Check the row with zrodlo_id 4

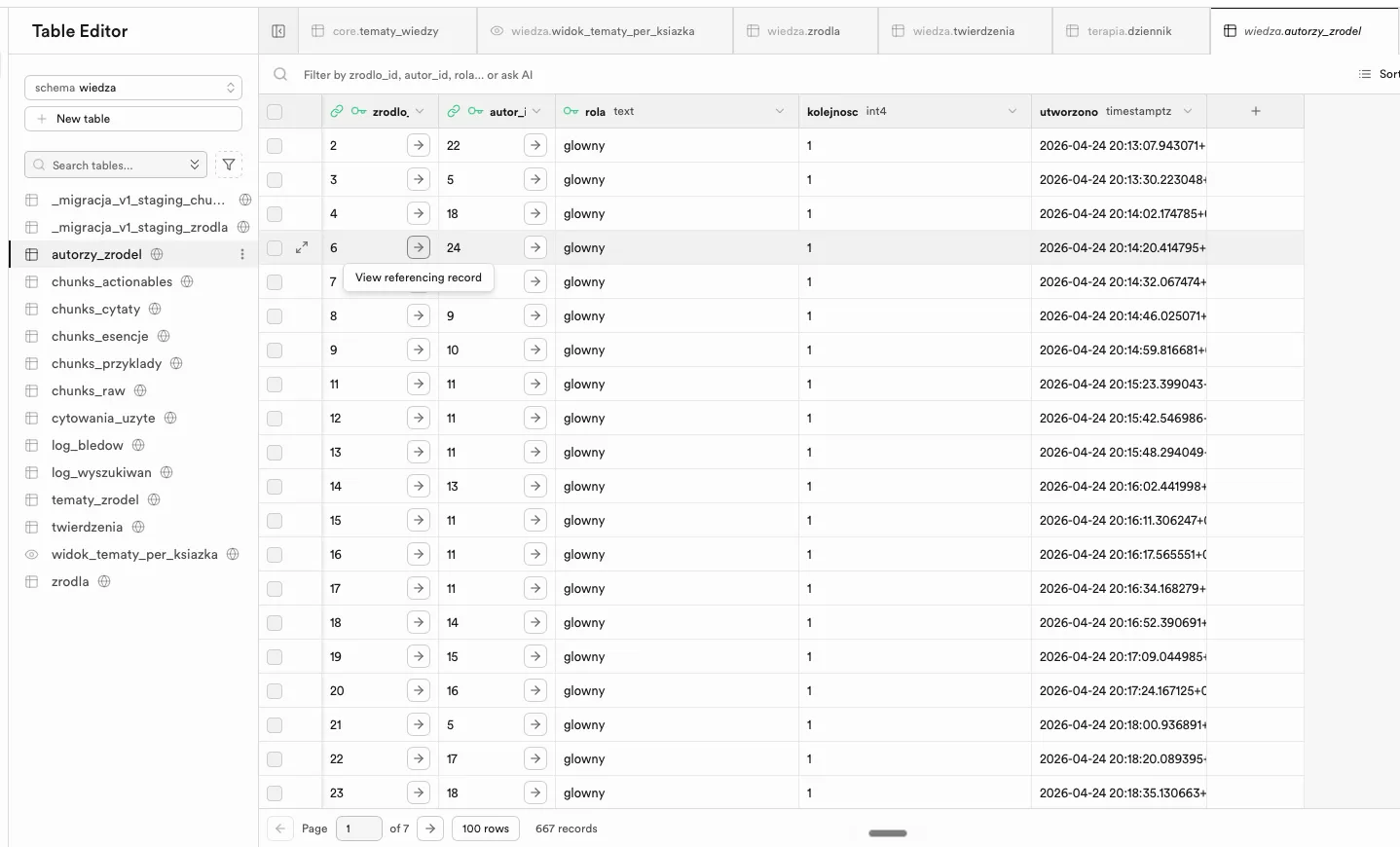coord(275,214)
